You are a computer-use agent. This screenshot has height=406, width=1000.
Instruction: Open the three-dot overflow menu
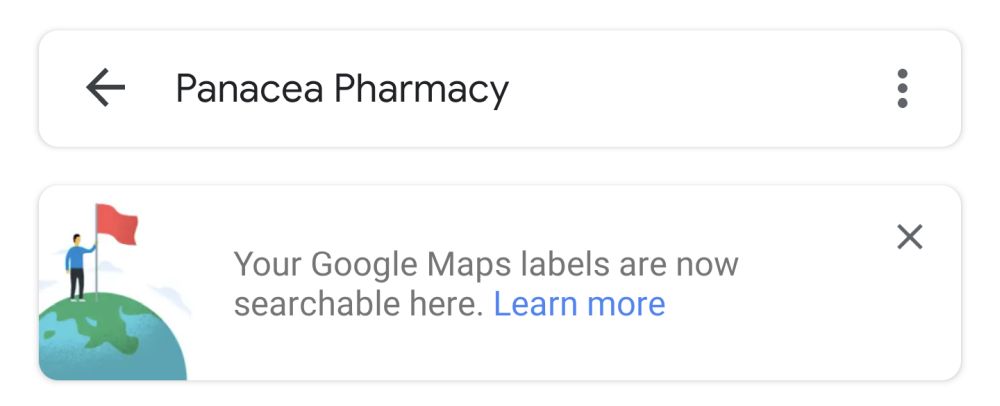(x=902, y=89)
